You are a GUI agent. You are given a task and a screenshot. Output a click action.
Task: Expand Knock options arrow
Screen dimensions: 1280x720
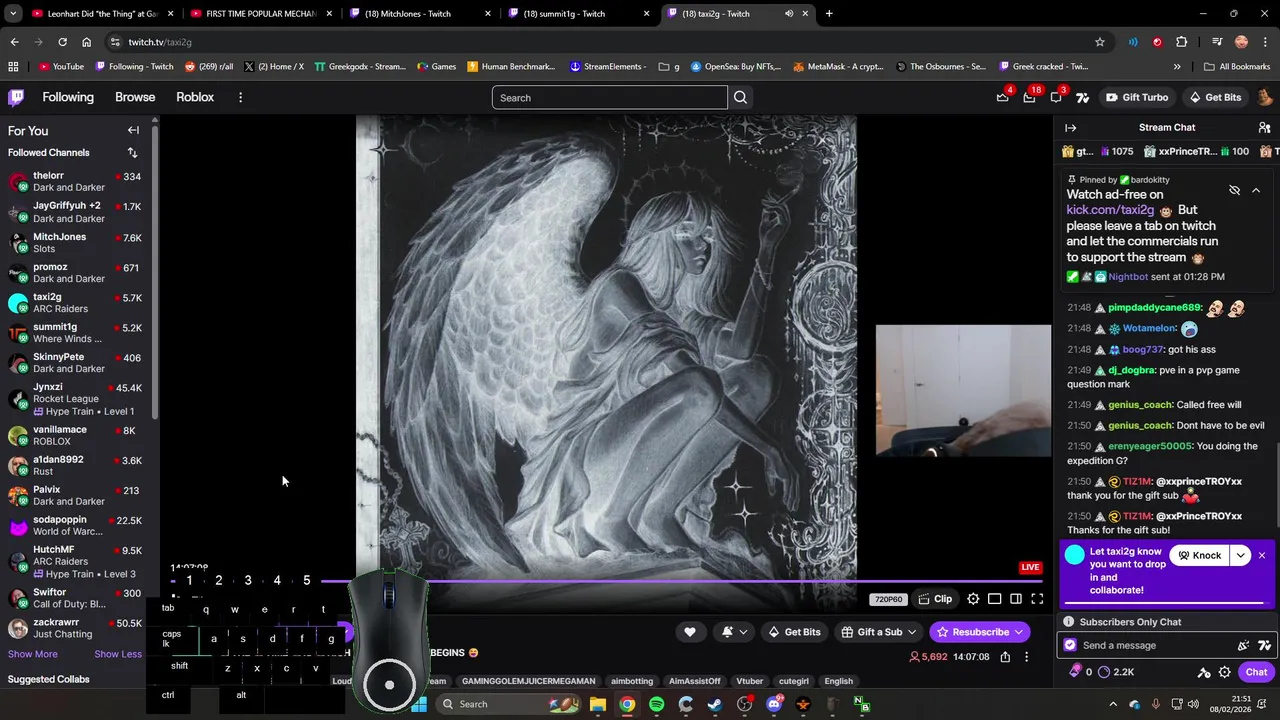[1241, 555]
